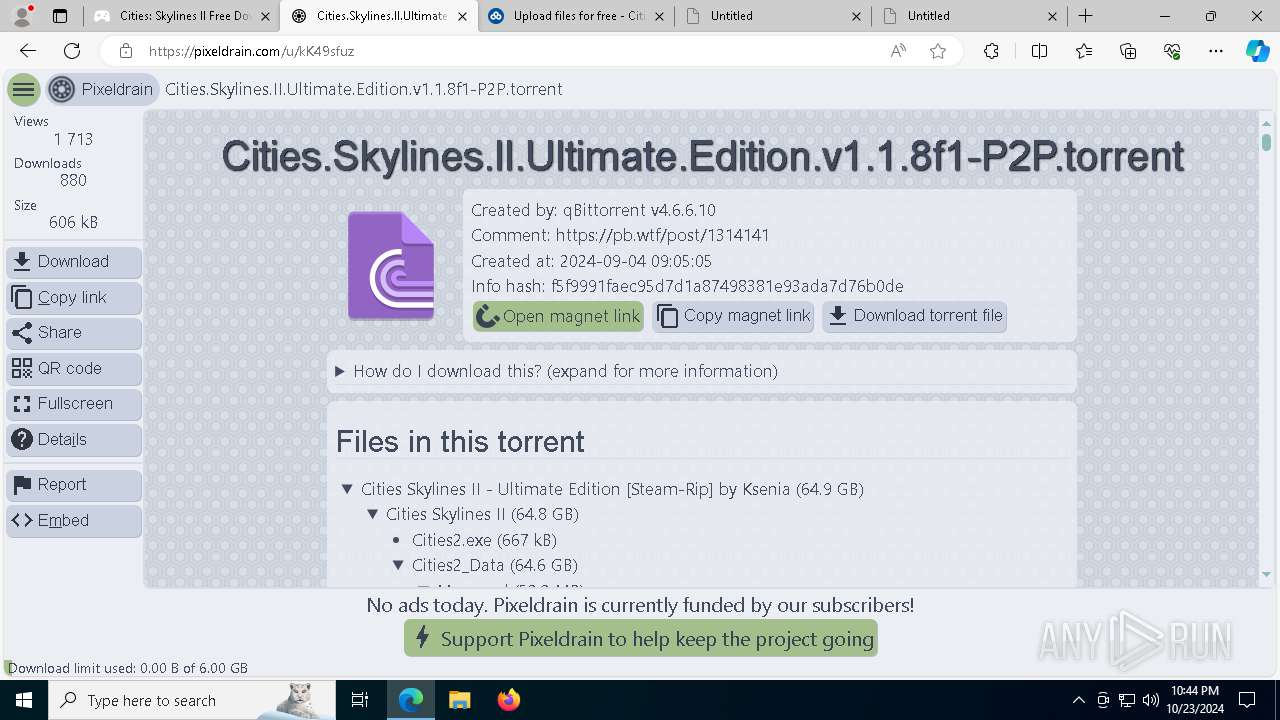Enter Fullscreen view
The image size is (1280, 720).
(x=74, y=404)
